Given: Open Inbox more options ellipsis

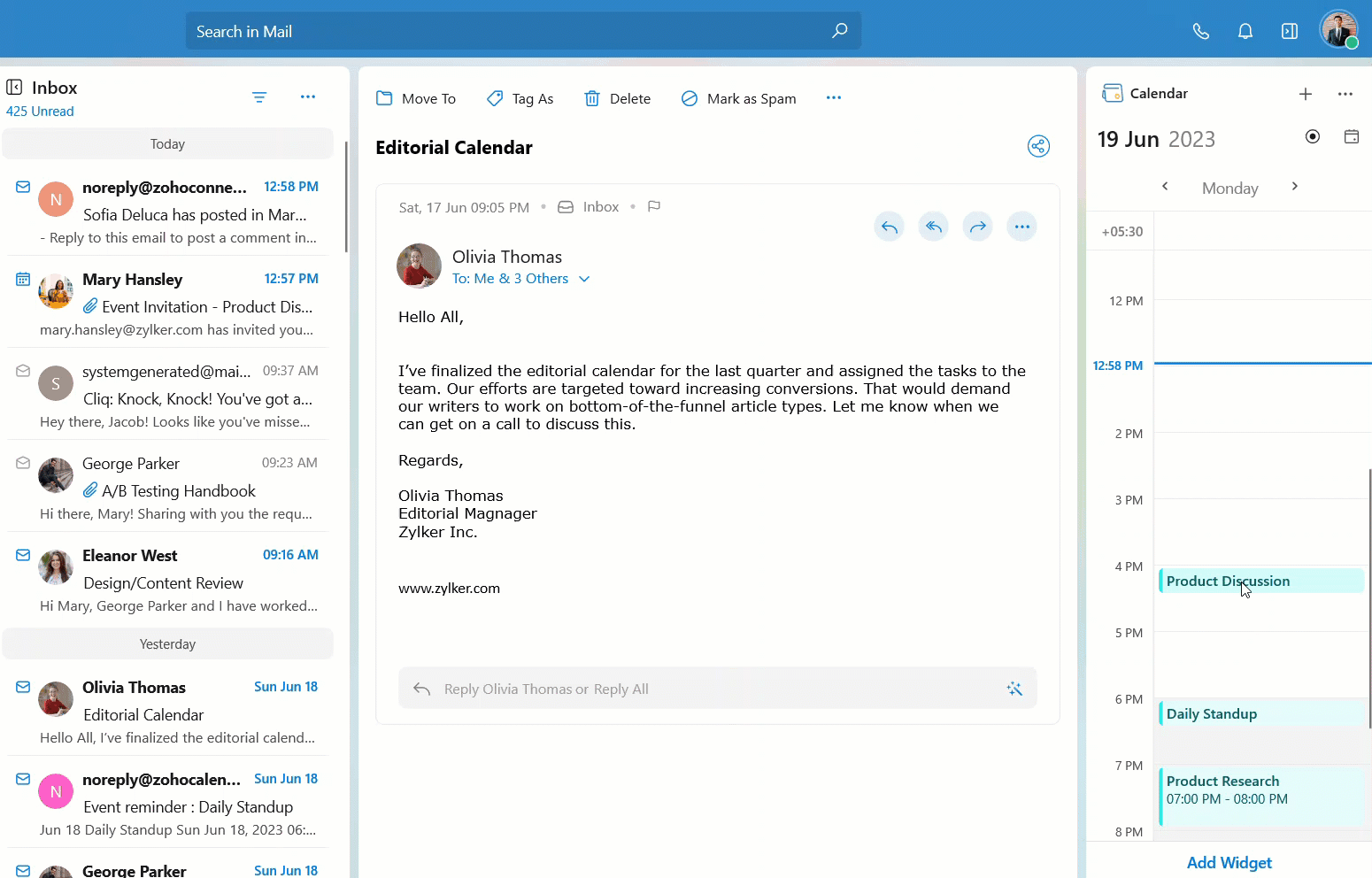Looking at the screenshot, I should (x=308, y=96).
